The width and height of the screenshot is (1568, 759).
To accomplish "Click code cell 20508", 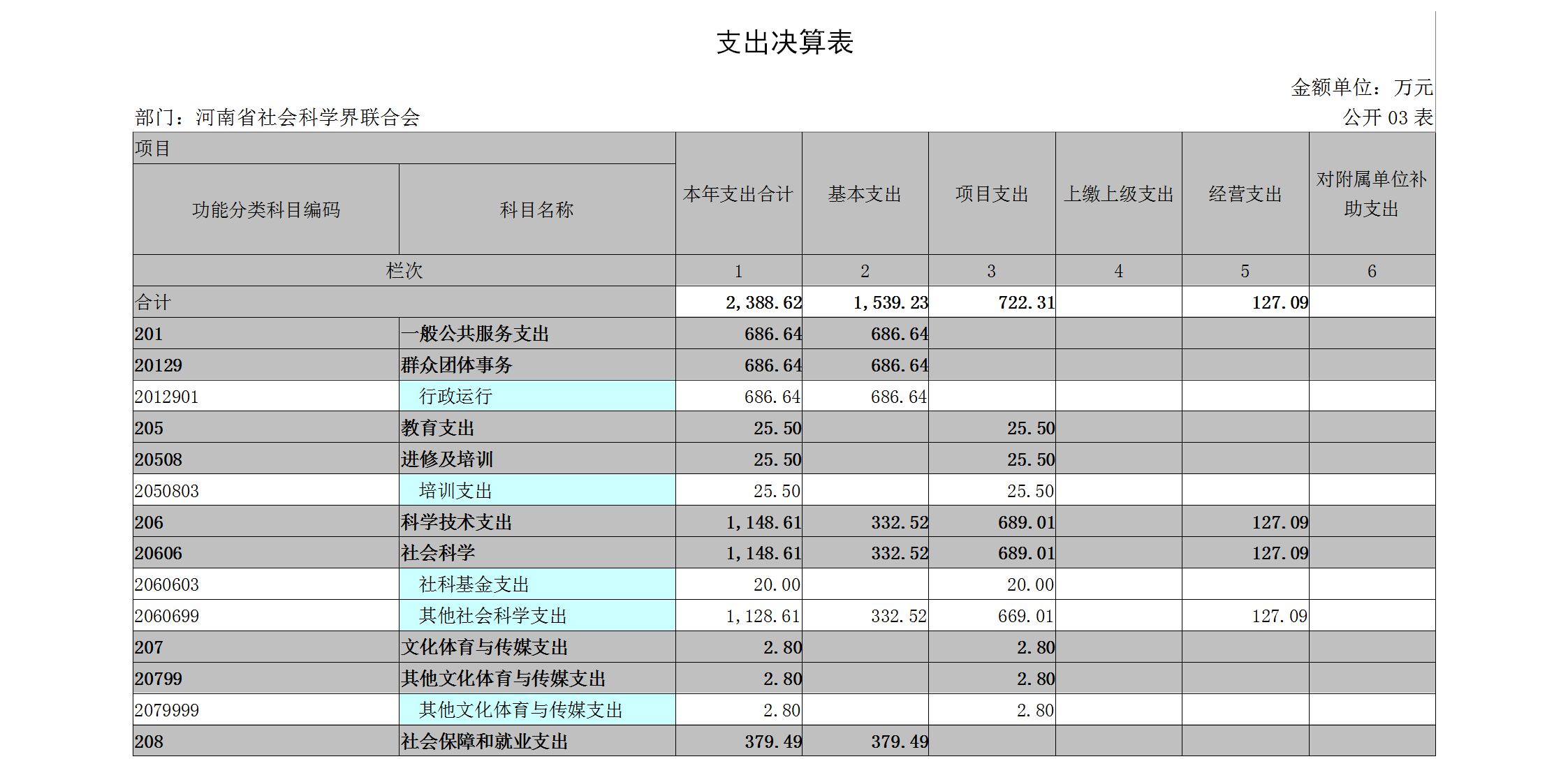I will point(266,459).
